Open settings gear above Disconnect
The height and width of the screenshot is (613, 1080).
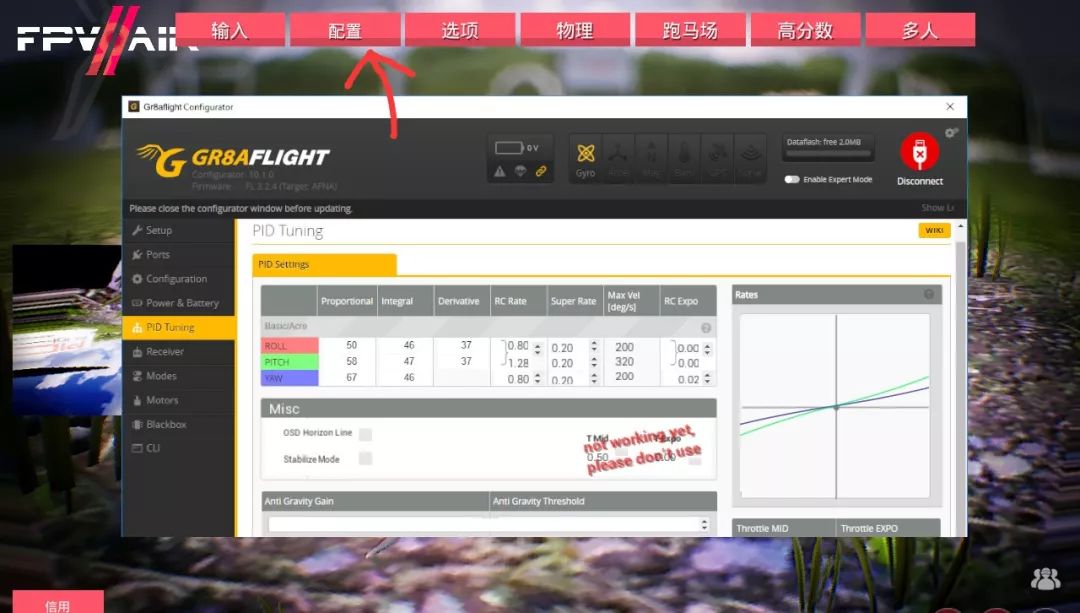point(951,132)
